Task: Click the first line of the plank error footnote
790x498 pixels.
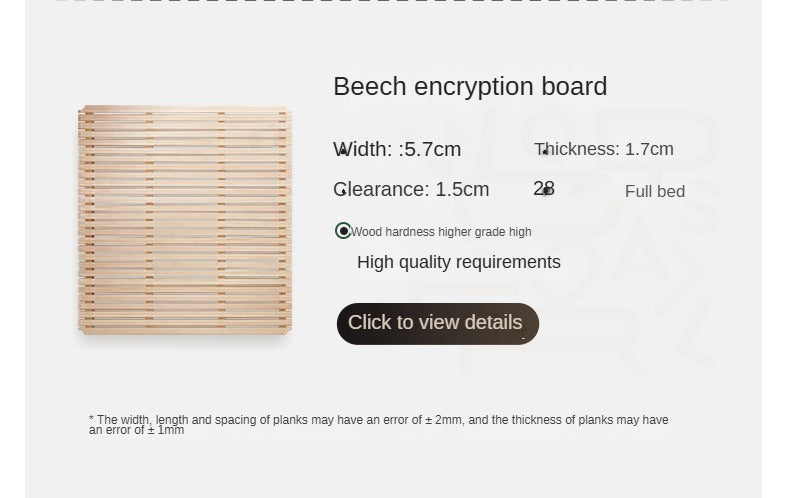Action: pyautogui.click(x=382, y=420)
